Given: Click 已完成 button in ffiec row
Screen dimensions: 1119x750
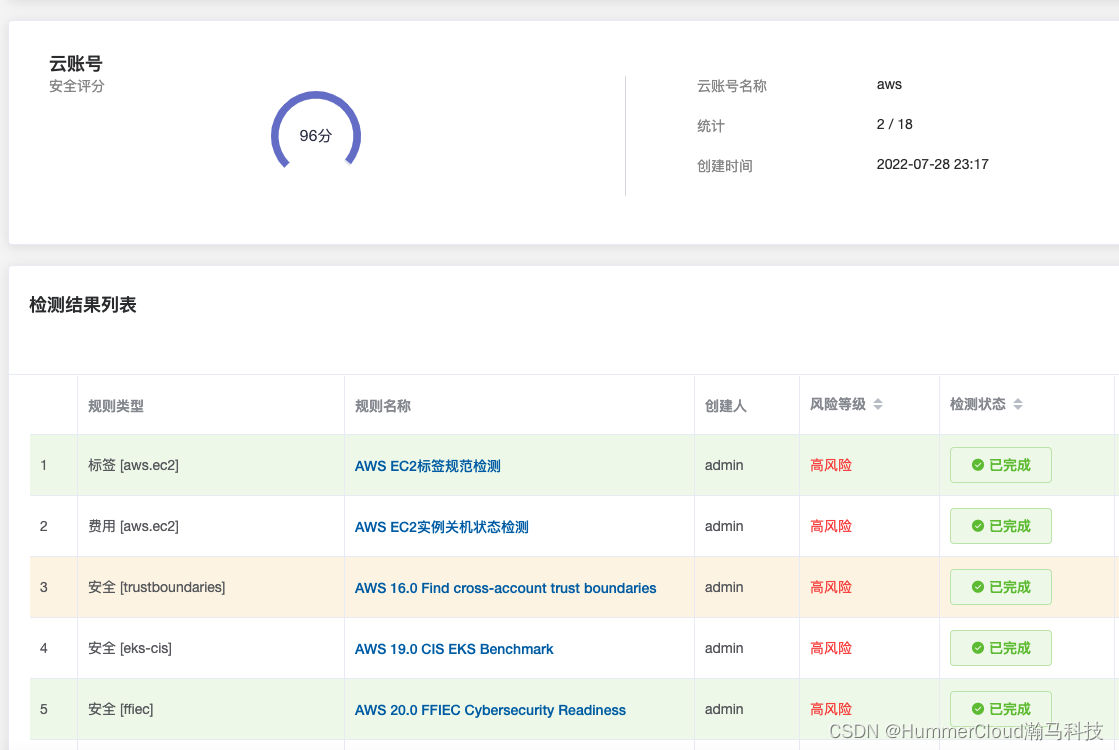Looking at the screenshot, I should click(x=1001, y=709).
